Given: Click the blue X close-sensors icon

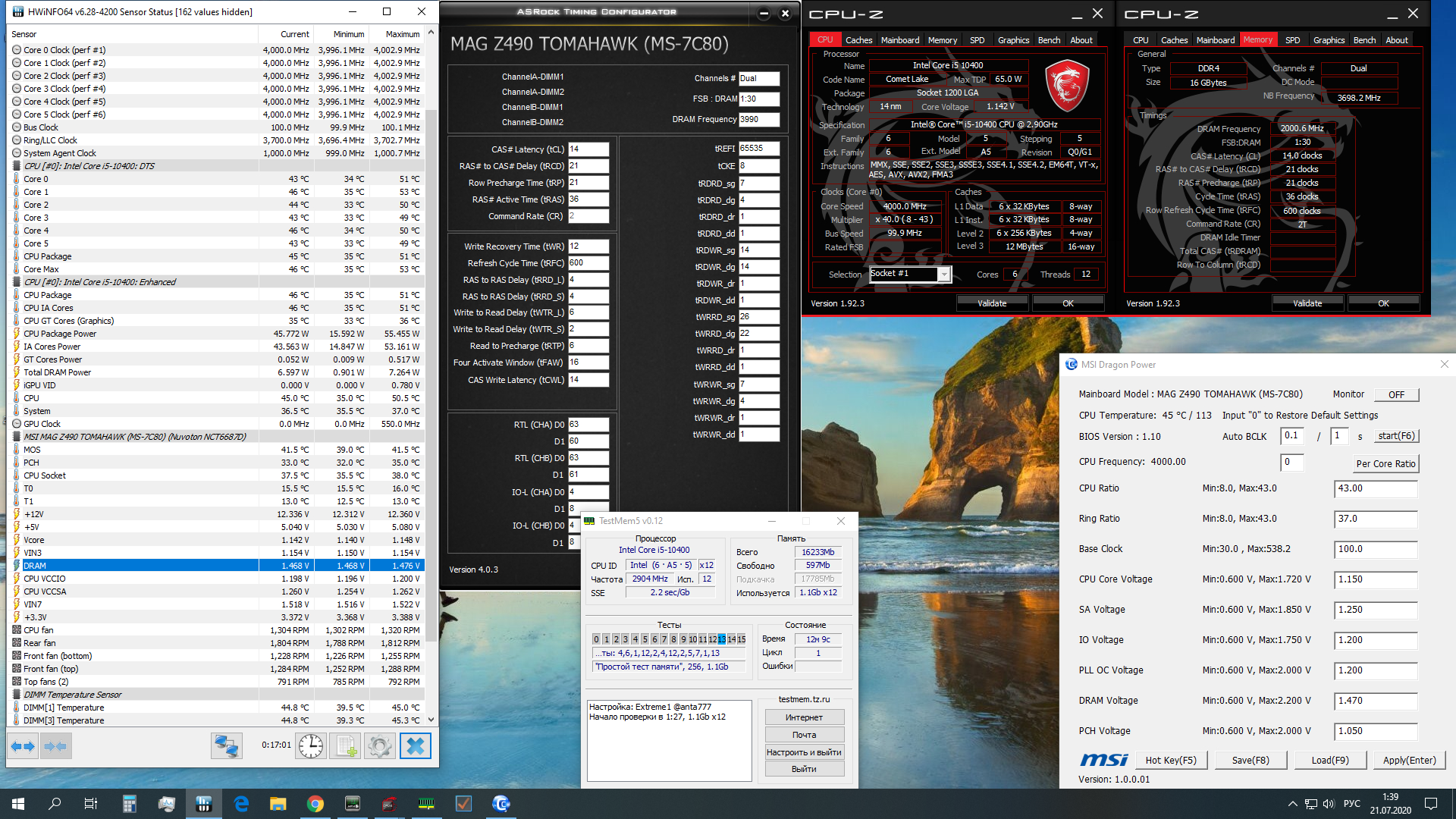Looking at the screenshot, I should click(416, 746).
